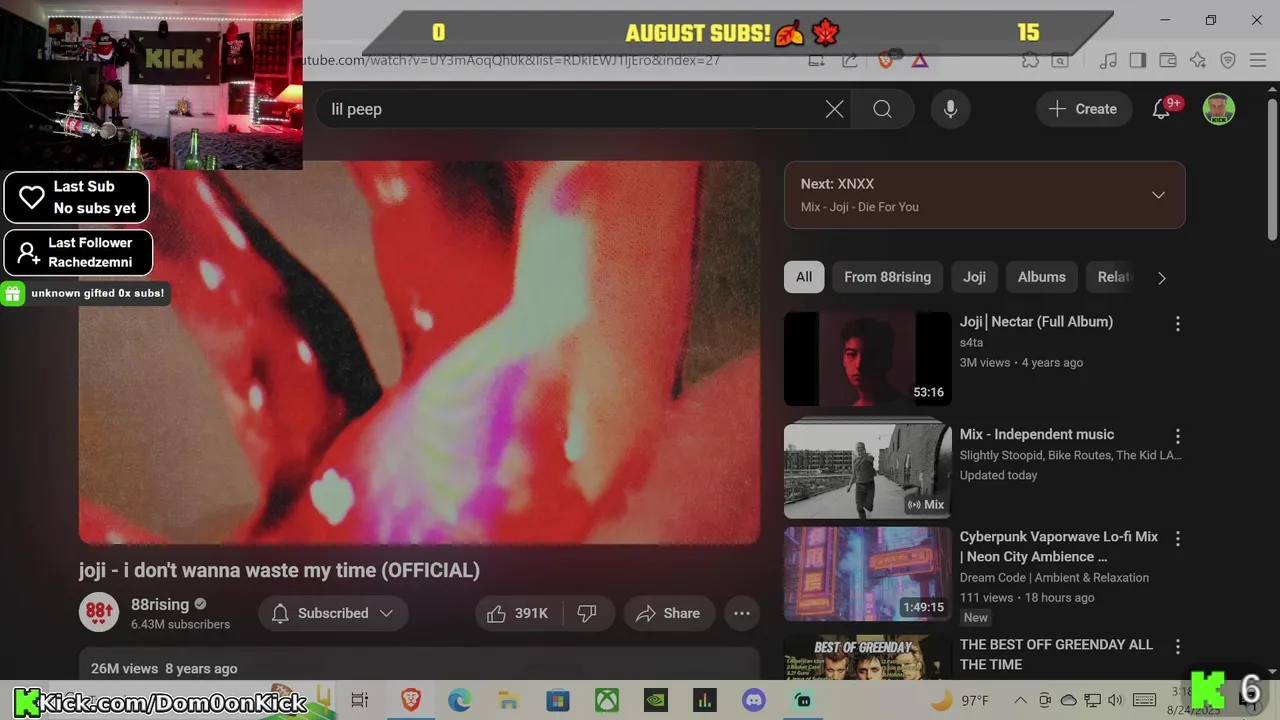Screen dimensions: 1280x720
Task: Start voice search with the microphone
Action: click(x=950, y=109)
